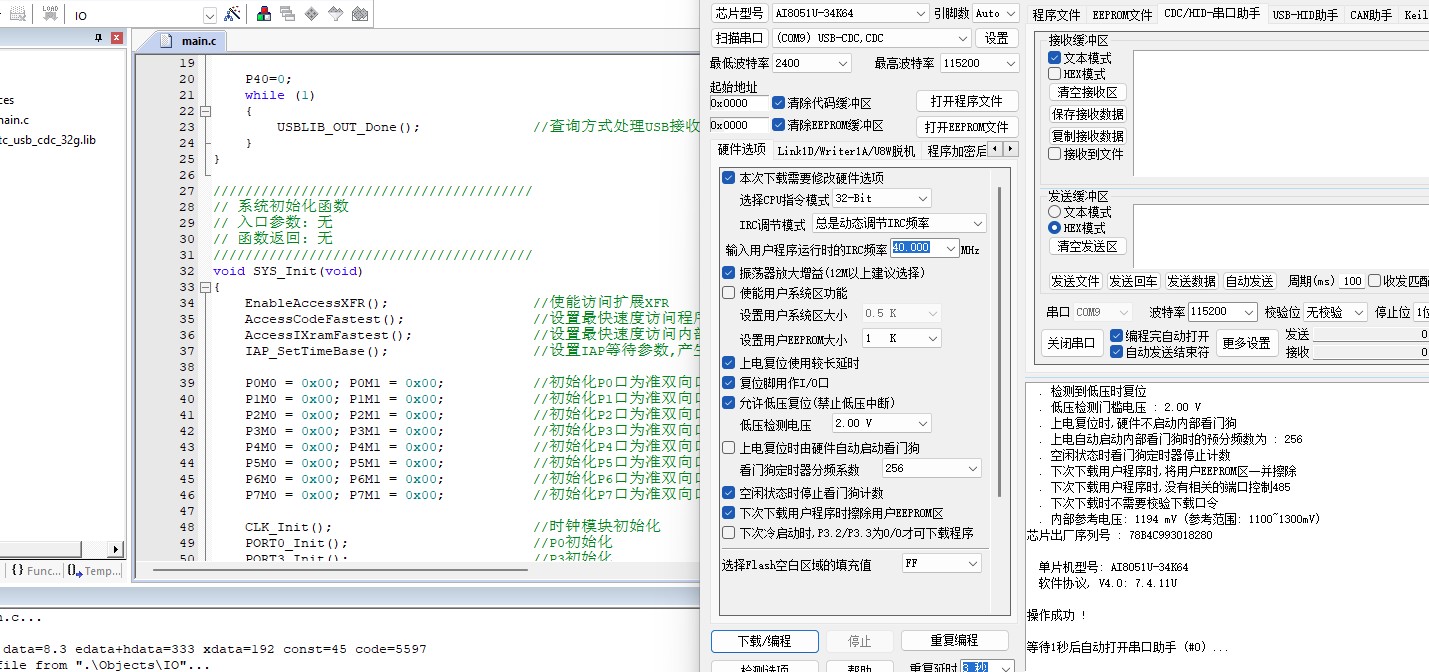Select the USB-HID助手 tab
The width and height of the screenshot is (1429, 672).
[x=1305, y=15]
